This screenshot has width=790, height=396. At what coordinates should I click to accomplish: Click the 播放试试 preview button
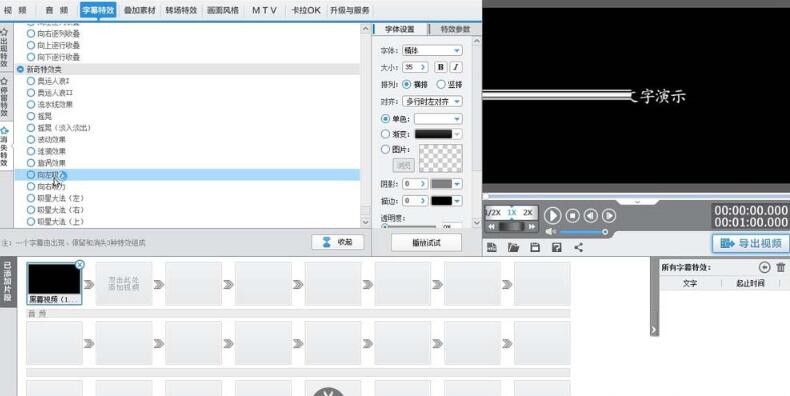pos(426,242)
